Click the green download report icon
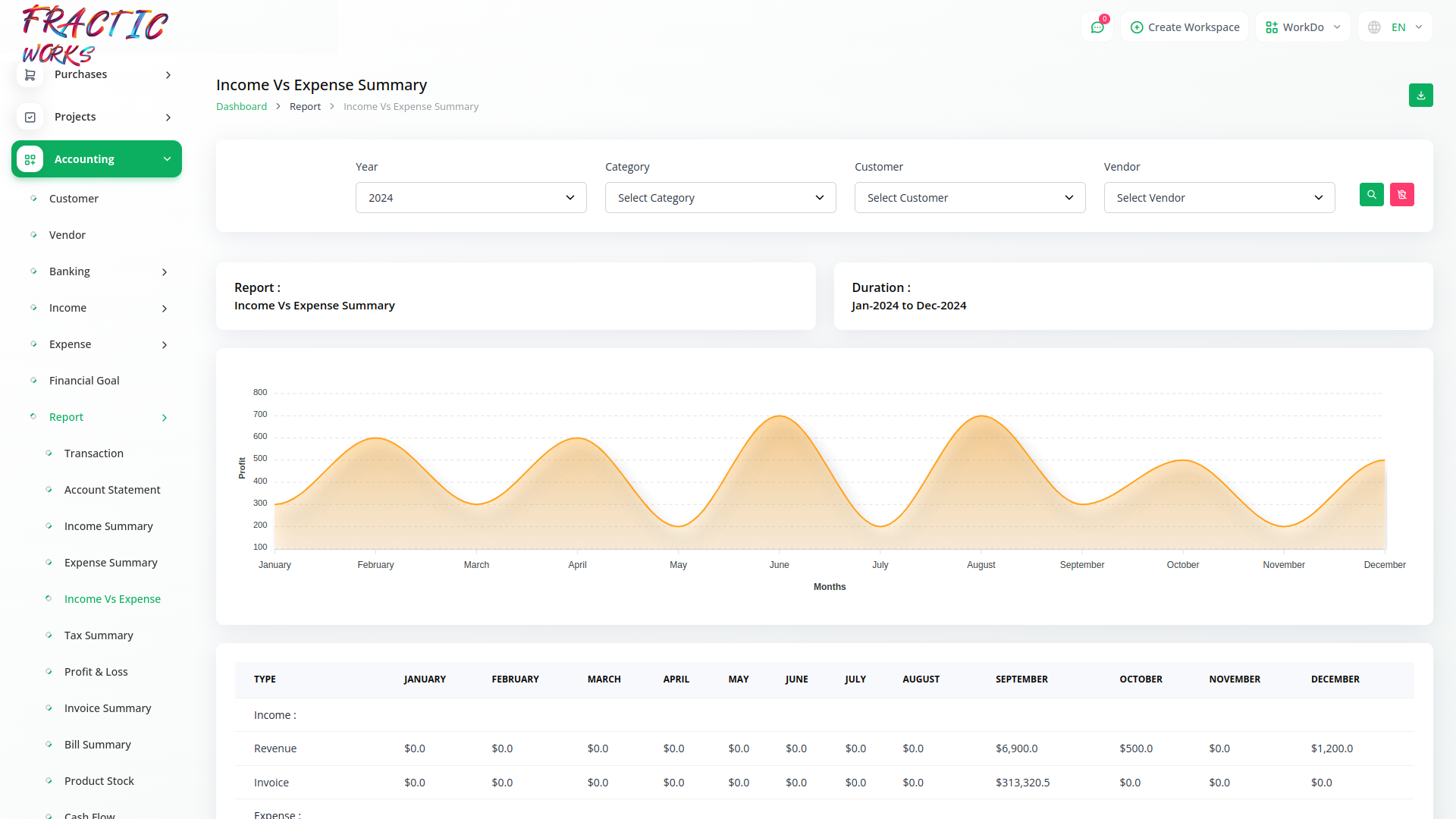Image resolution: width=1456 pixels, height=819 pixels. point(1420,96)
